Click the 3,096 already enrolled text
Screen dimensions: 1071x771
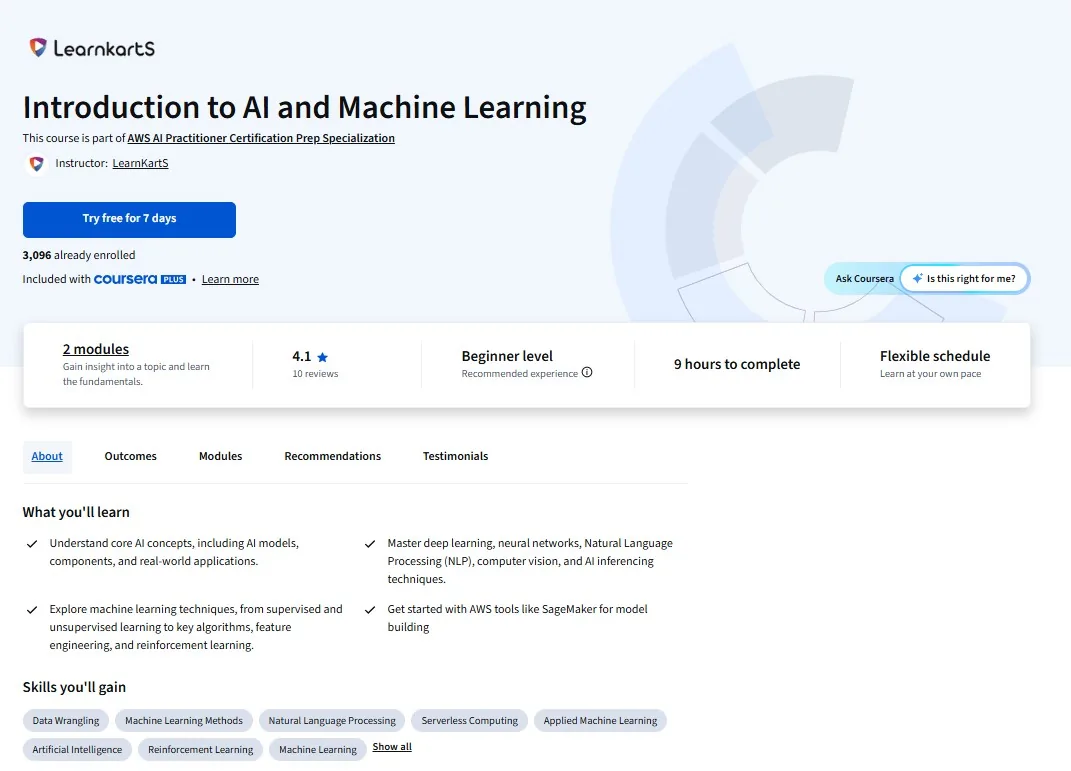pos(79,255)
